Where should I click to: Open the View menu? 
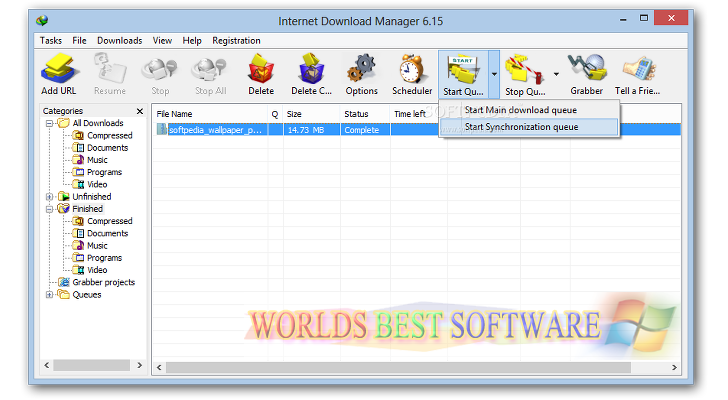[x=162, y=41]
